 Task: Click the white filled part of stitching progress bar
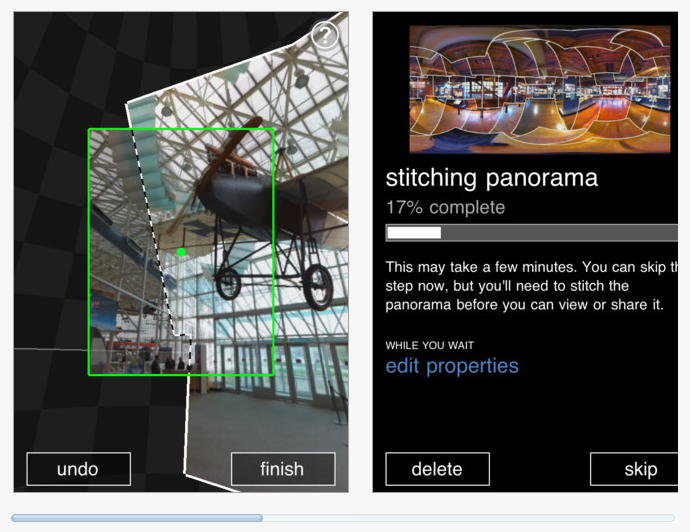414,233
